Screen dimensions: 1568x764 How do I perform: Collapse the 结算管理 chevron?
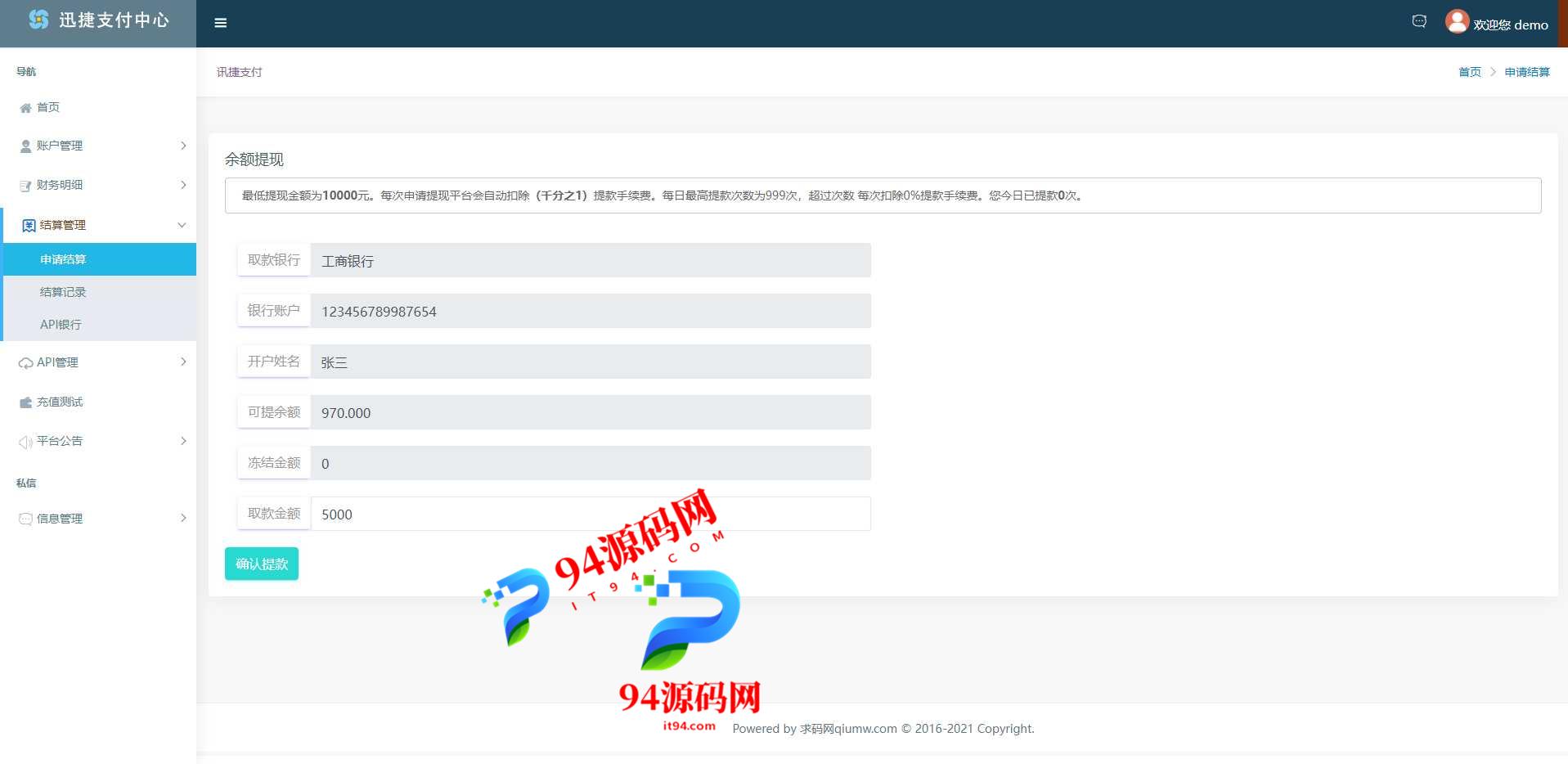pos(182,225)
